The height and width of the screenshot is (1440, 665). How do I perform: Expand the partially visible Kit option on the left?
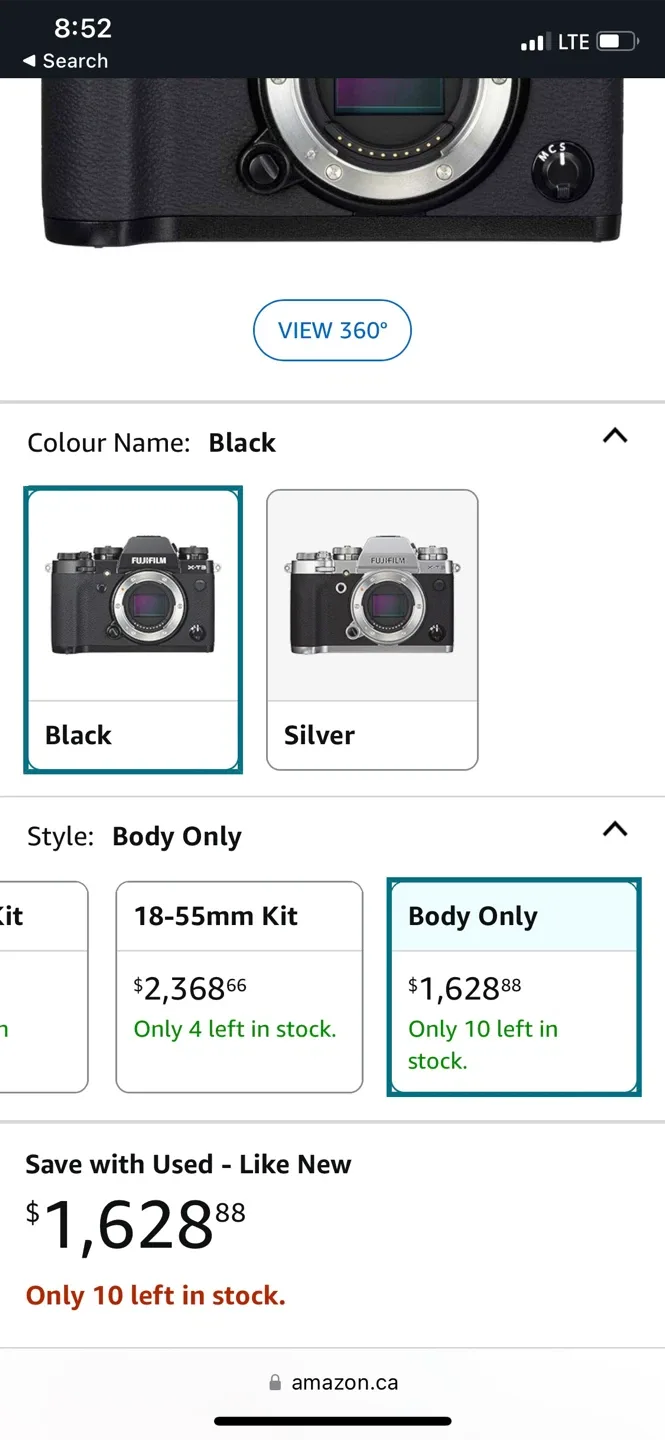click(40, 985)
